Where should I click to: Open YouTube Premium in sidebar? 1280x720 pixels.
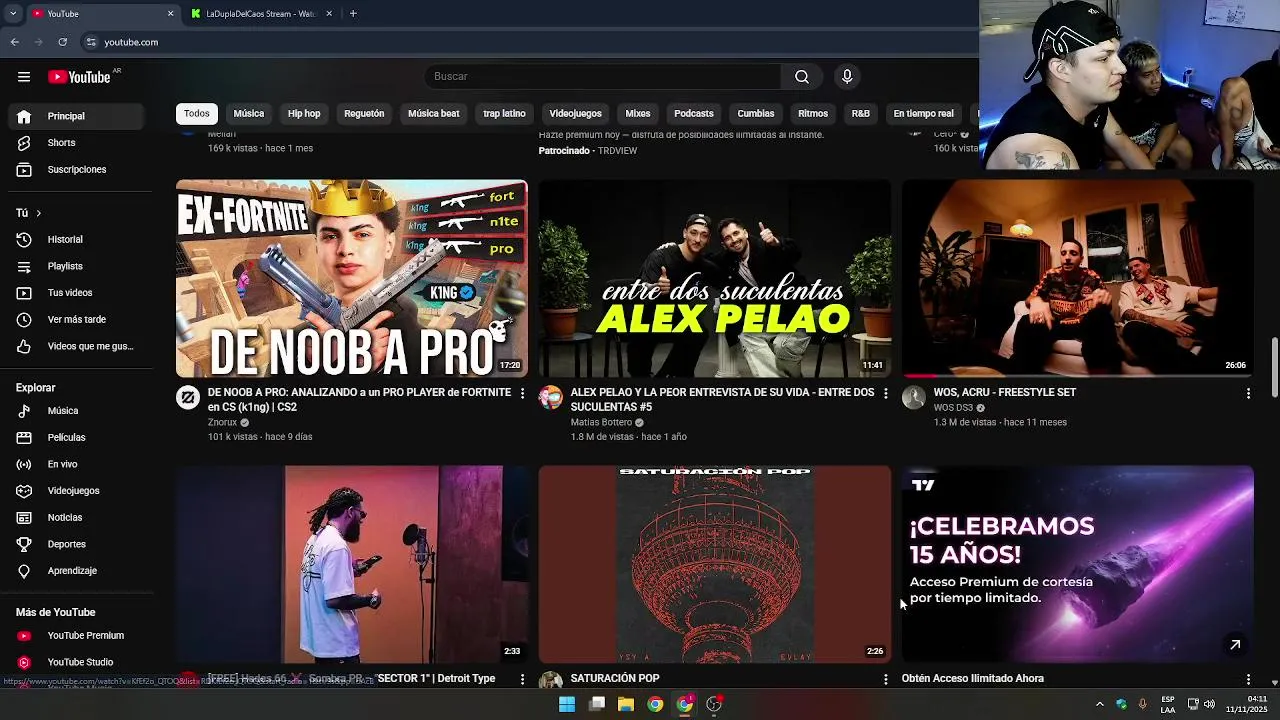[78, 636]
